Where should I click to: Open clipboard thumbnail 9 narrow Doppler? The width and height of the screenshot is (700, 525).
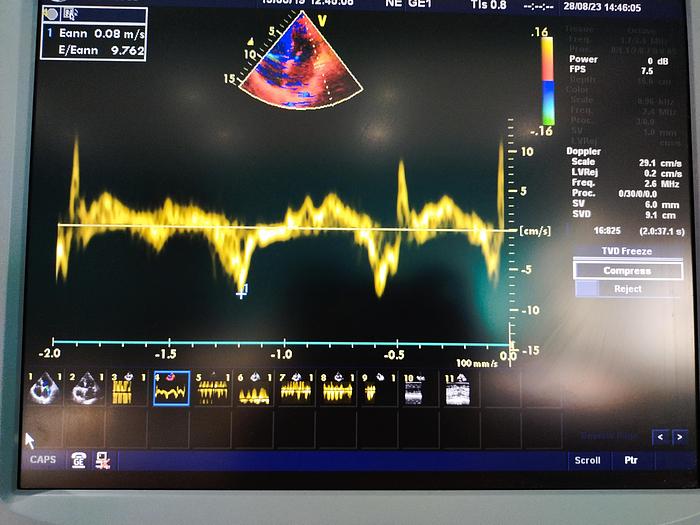pos(379,388)
